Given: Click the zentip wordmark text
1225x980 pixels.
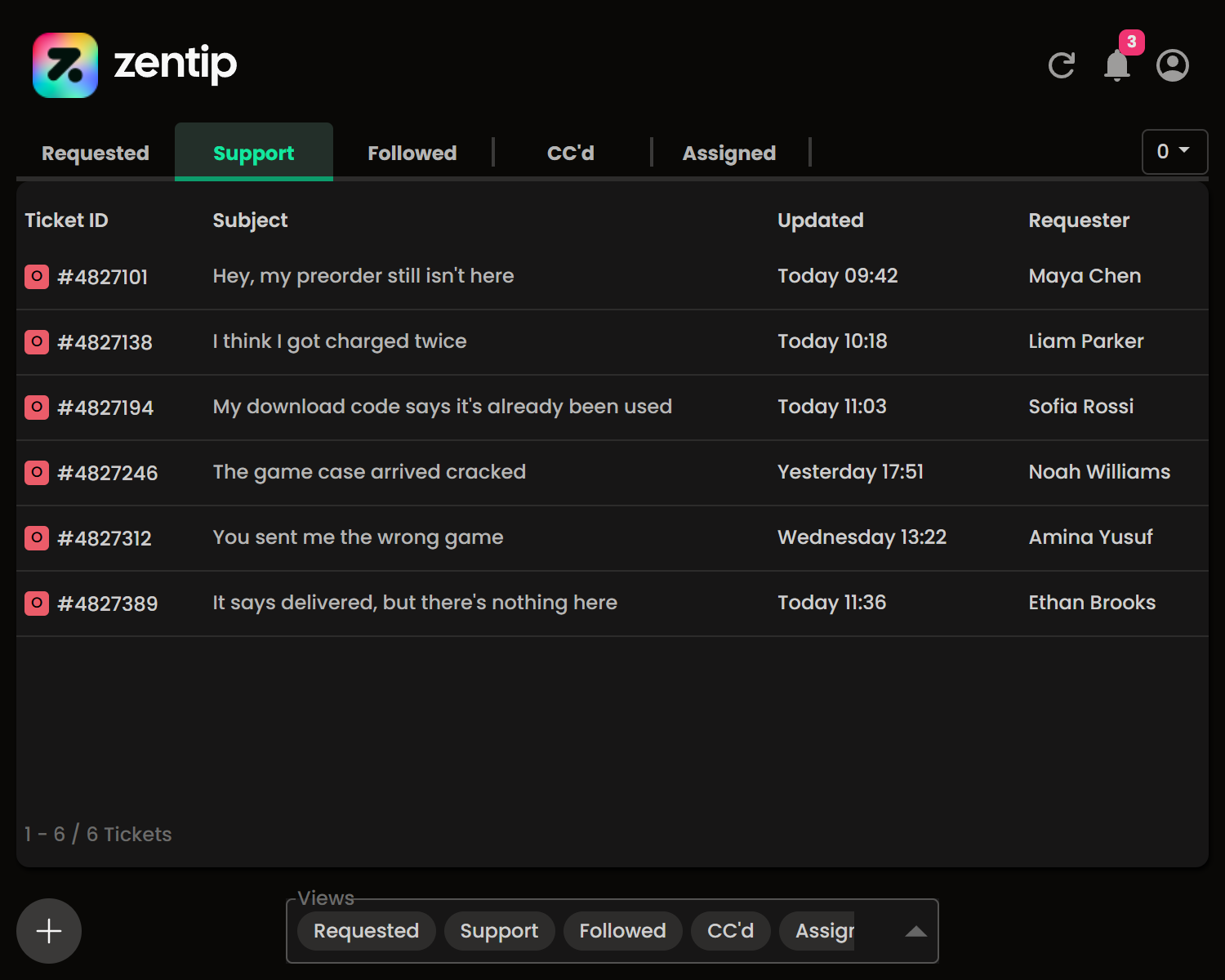Looking at the screenshot, I should tap(176, 64).
